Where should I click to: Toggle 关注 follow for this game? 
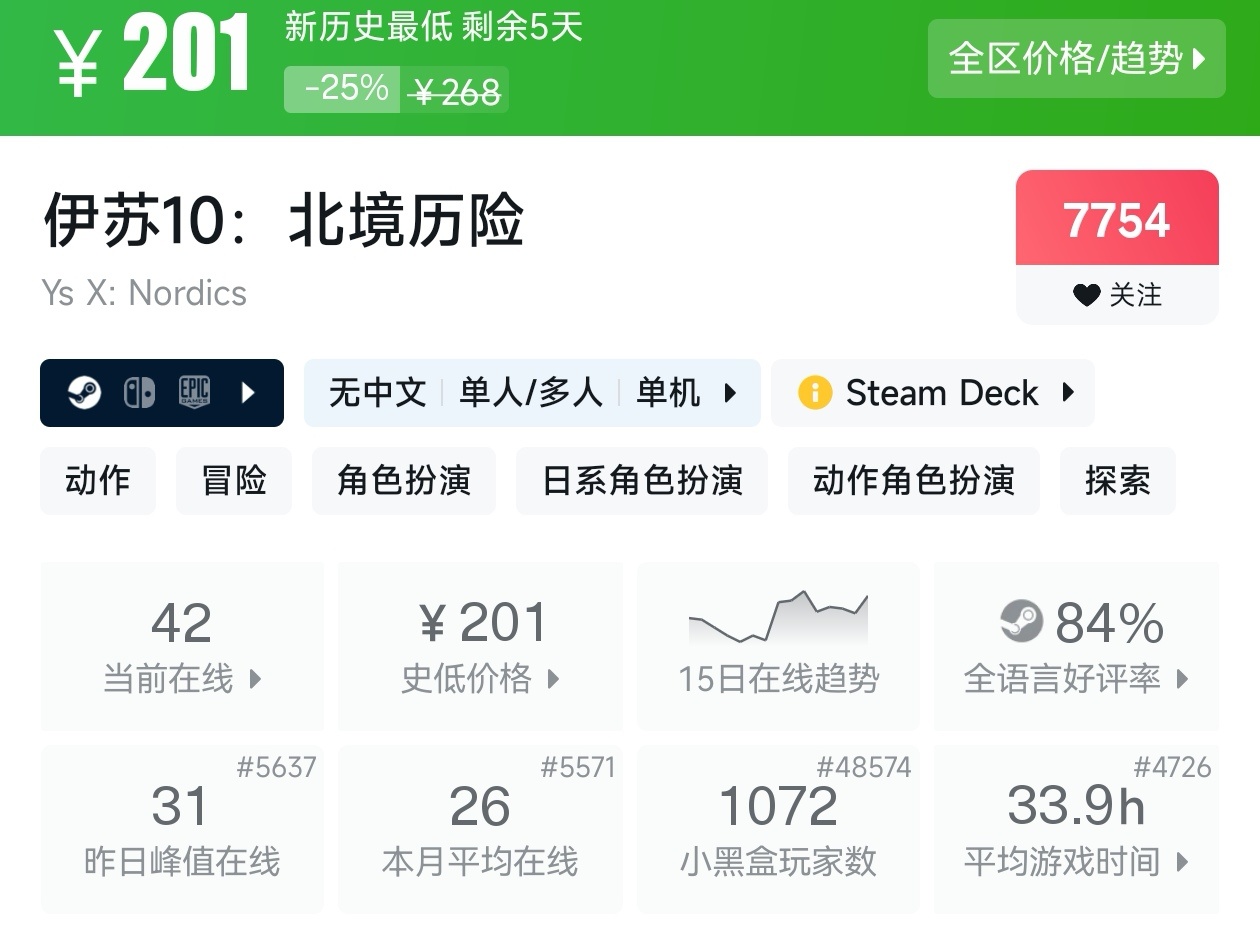pyautogui.click(x=1117, y=295)
